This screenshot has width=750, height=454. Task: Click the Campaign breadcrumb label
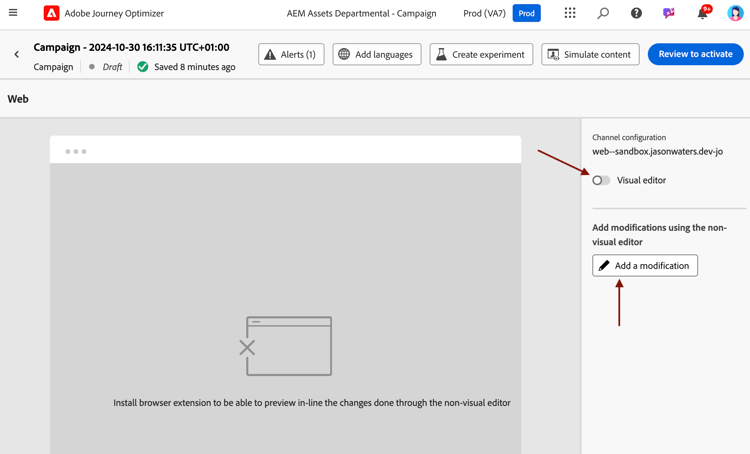pyautogui.click(x=53, y=67)
